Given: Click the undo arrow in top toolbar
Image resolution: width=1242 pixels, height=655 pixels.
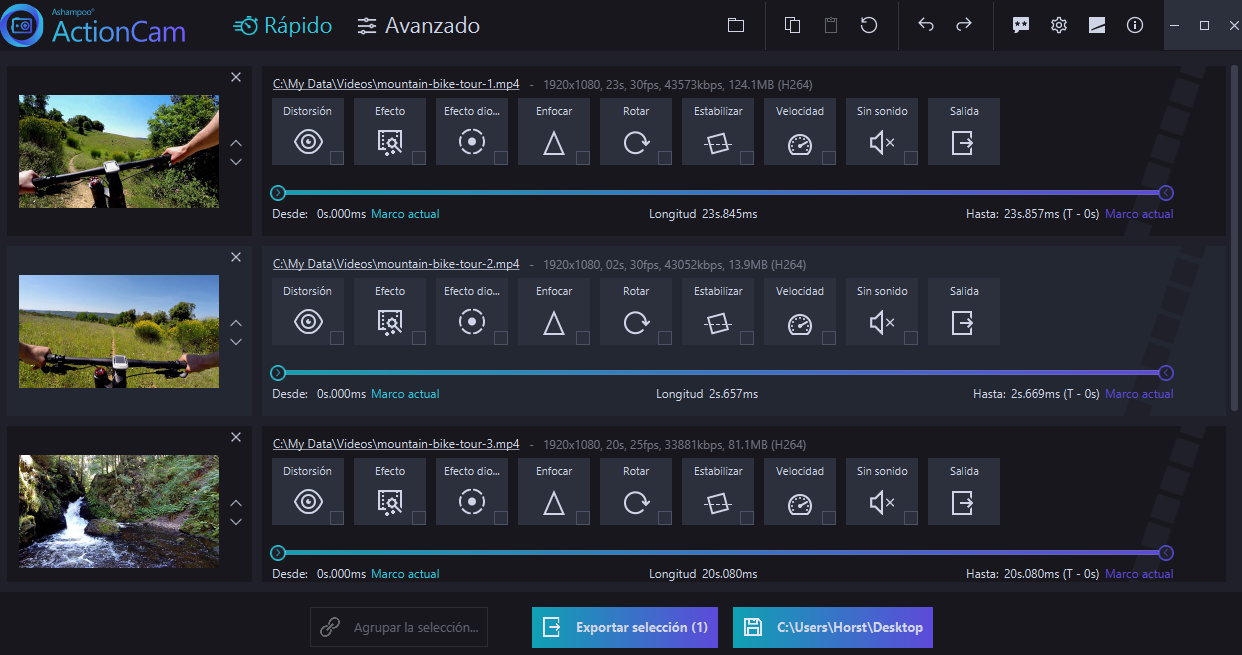Looking at the screenshot, I should (926, 25).
